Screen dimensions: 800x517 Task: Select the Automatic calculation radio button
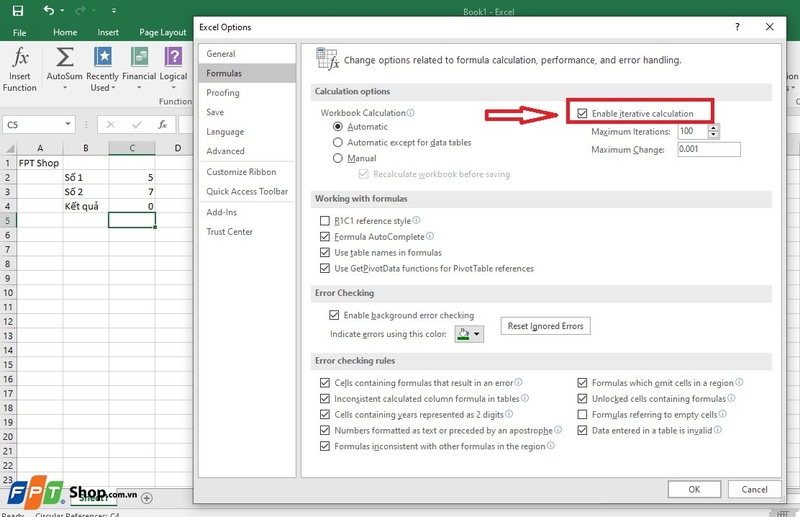click(x=338, y=126)
